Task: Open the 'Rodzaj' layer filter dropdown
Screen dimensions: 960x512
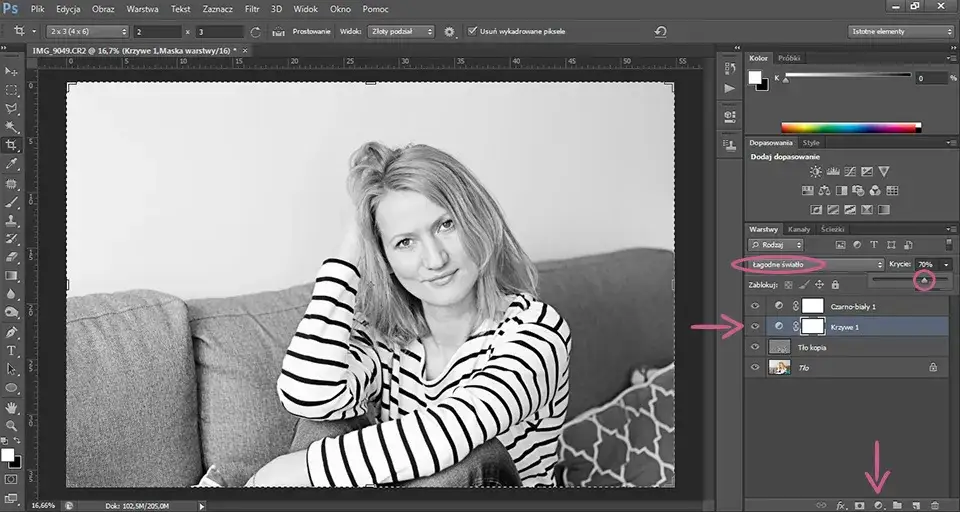Action: (775, 244)
